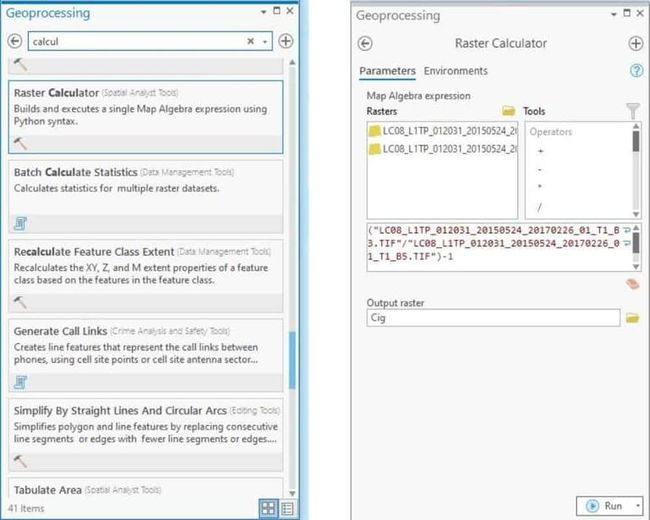Image resolution: width=650 pixels, height=520 pixels.
Task: Open Batch Calculate Statistics tool
Action: point(146,197)
